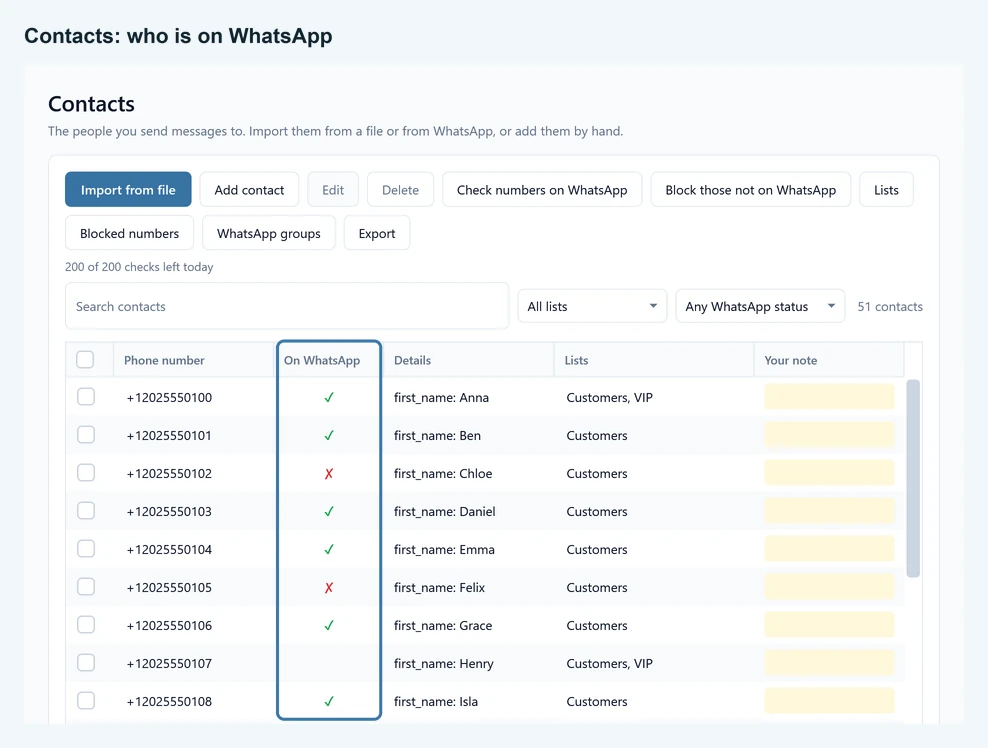988x748 pixels.
Task: Run Check numbers on WhatsApp
Action: [x=542, y=190]
